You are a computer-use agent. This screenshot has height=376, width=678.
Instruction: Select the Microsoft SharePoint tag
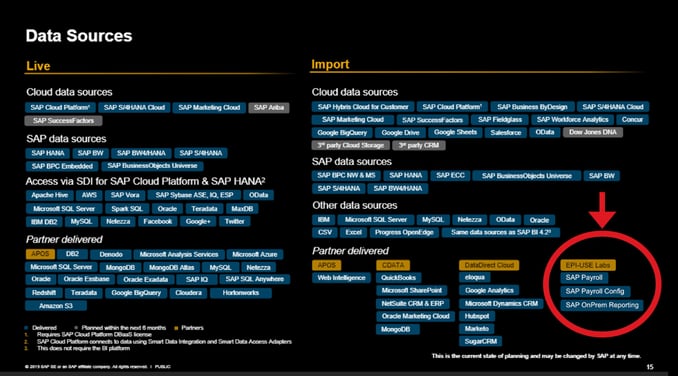(412, 291)
